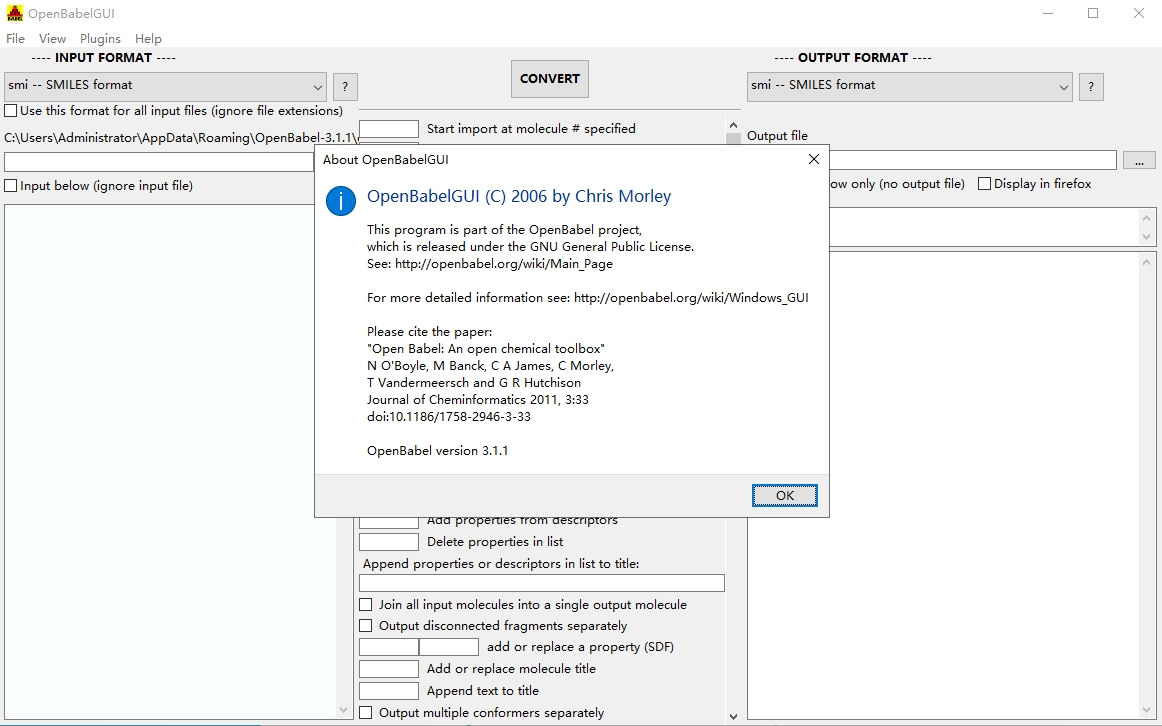Open the File menu
The width and height of the screenshot is (1162, 726).
pyautogui.click(x=15, y=39)
